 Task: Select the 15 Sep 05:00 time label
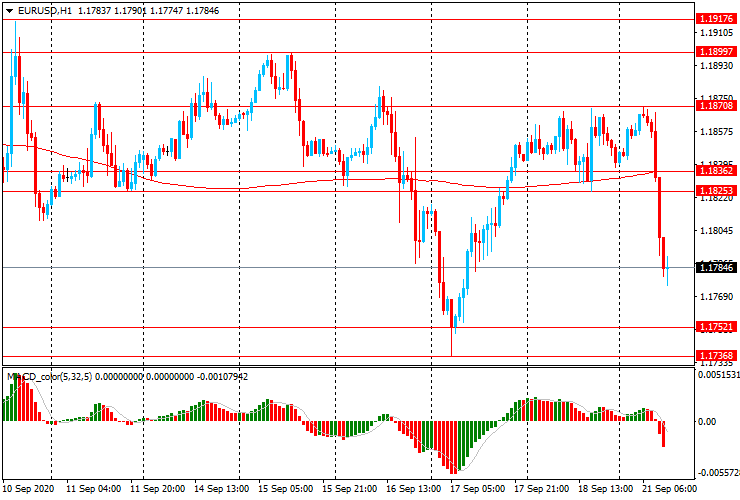click(x=286, y=489)
